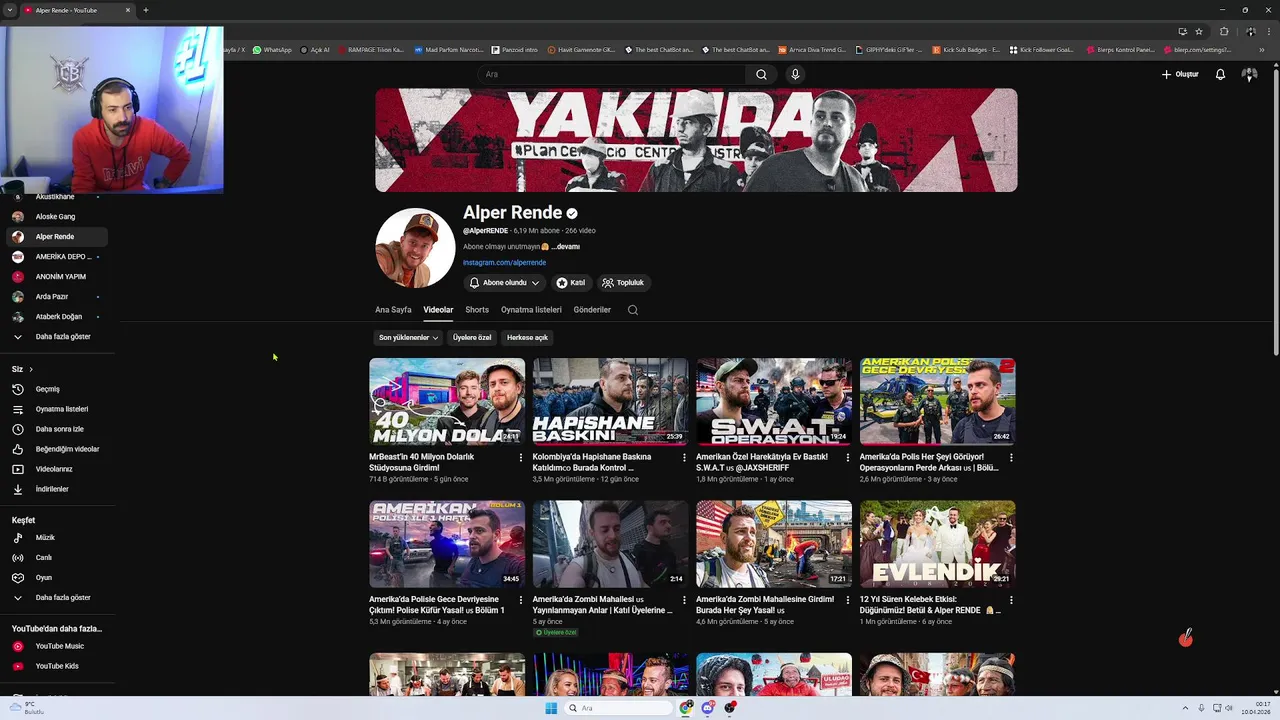Click the Oluştur create button
The image size is (1280, 720).
(x=1180, y=74)
